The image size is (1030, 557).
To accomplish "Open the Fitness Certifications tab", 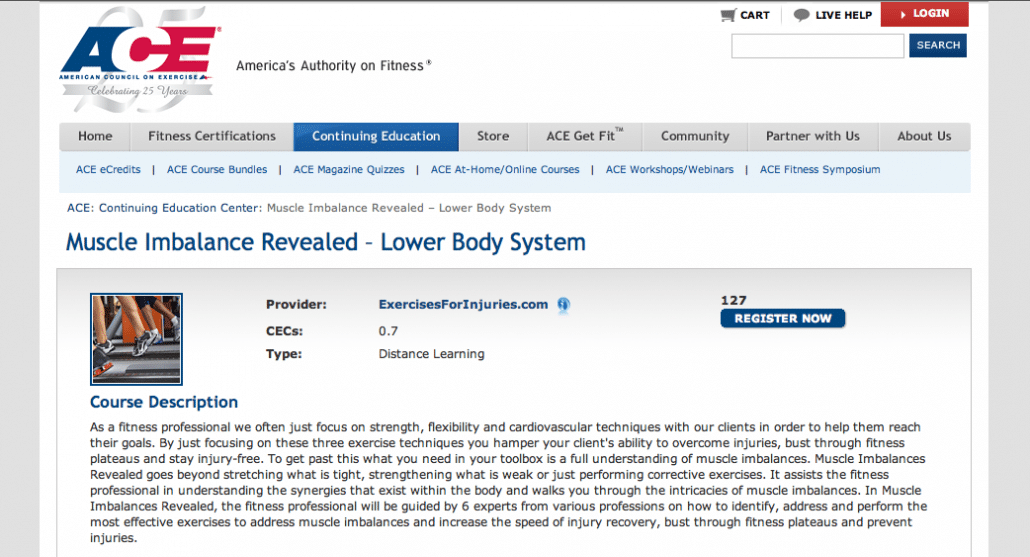I will tap(212, 137).
